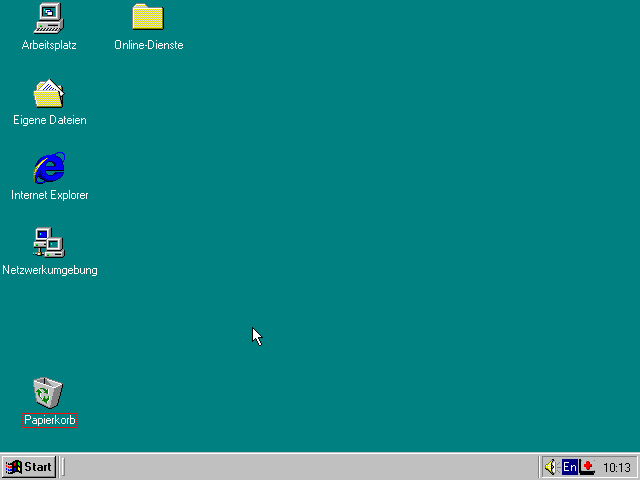Image resolution: width=640 pixels, height=480 pixels.
Task: Open the Start menu
Action: pyautogui.click(x=29, y=467)
